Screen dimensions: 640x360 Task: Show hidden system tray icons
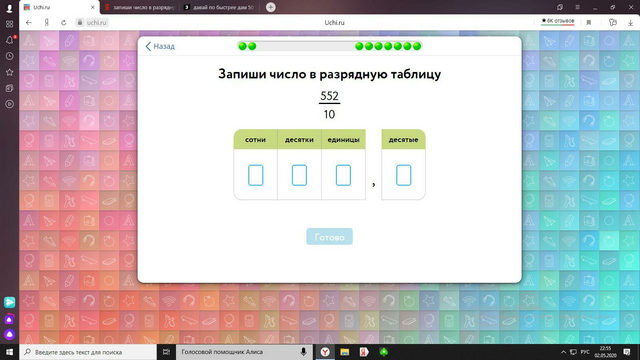563,352
